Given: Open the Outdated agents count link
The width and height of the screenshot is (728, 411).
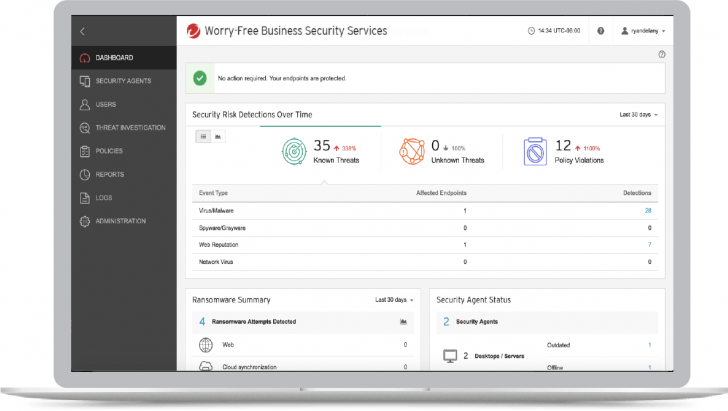Looking at the screenshot, I should [650, 345].
